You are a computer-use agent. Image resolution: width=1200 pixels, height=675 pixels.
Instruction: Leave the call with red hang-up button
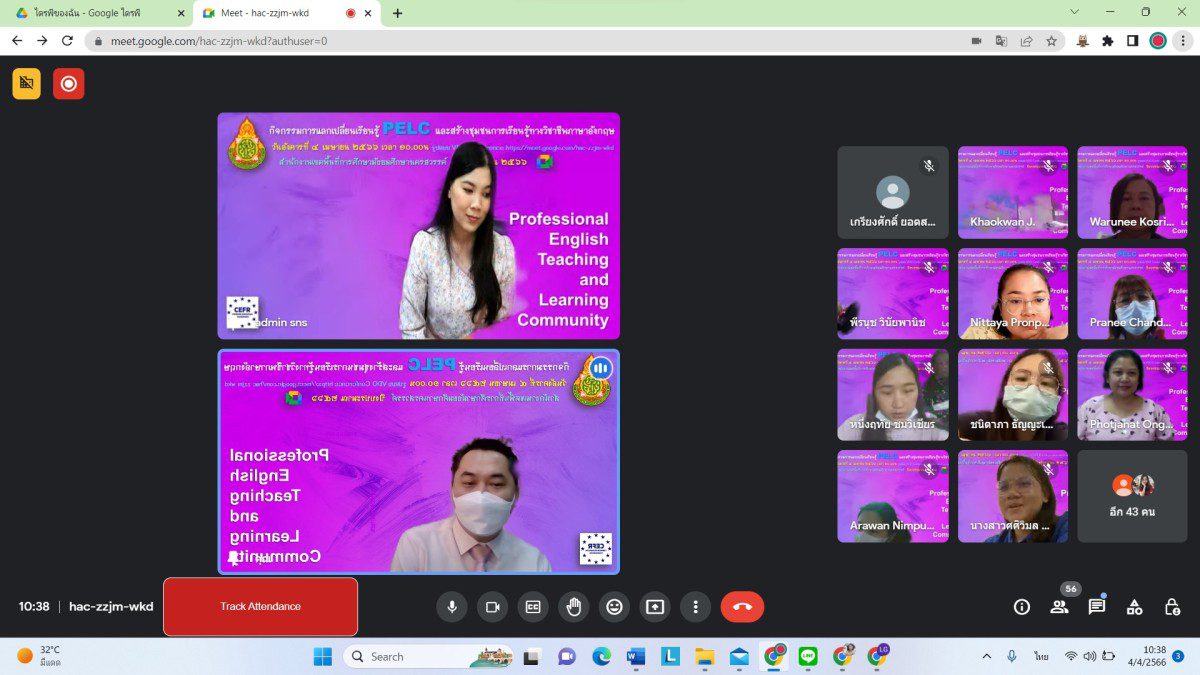point(742,606)
